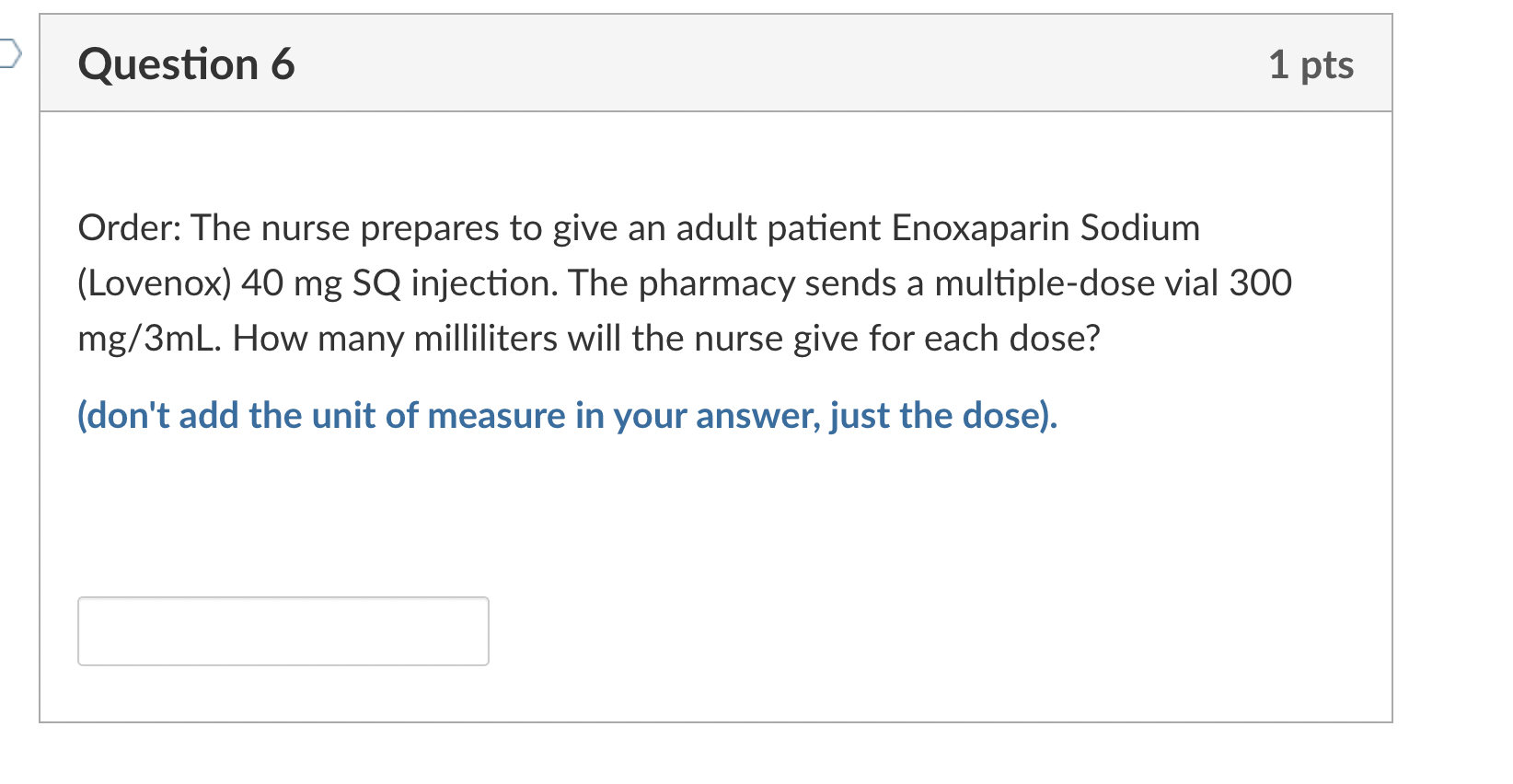This screenshot has width=1513, height=784.
Task: Click the "40 mg" dose text
Action: point(291,283)
